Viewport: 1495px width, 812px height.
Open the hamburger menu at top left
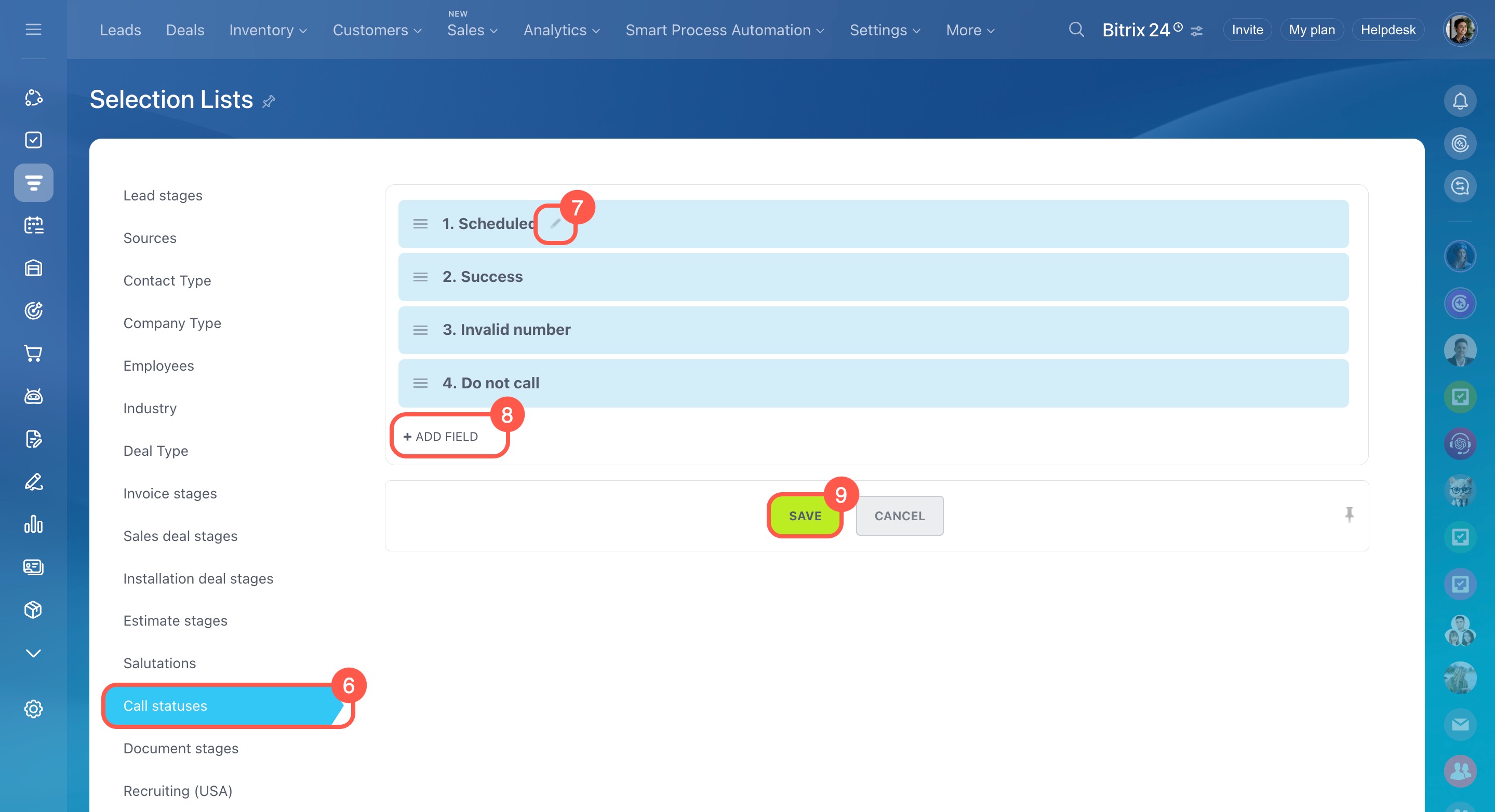pos(34,30)
